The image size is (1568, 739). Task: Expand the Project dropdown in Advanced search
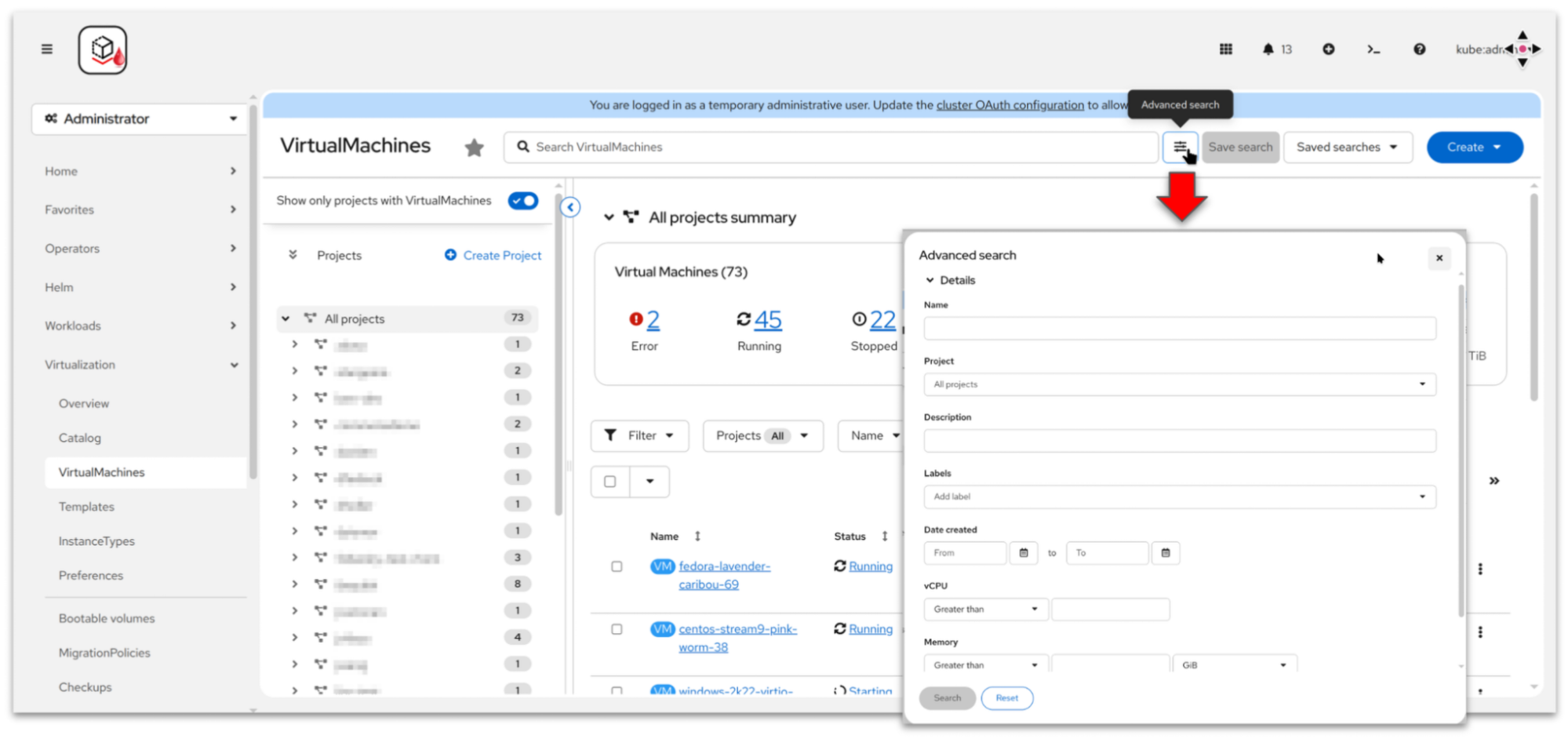1179,384
